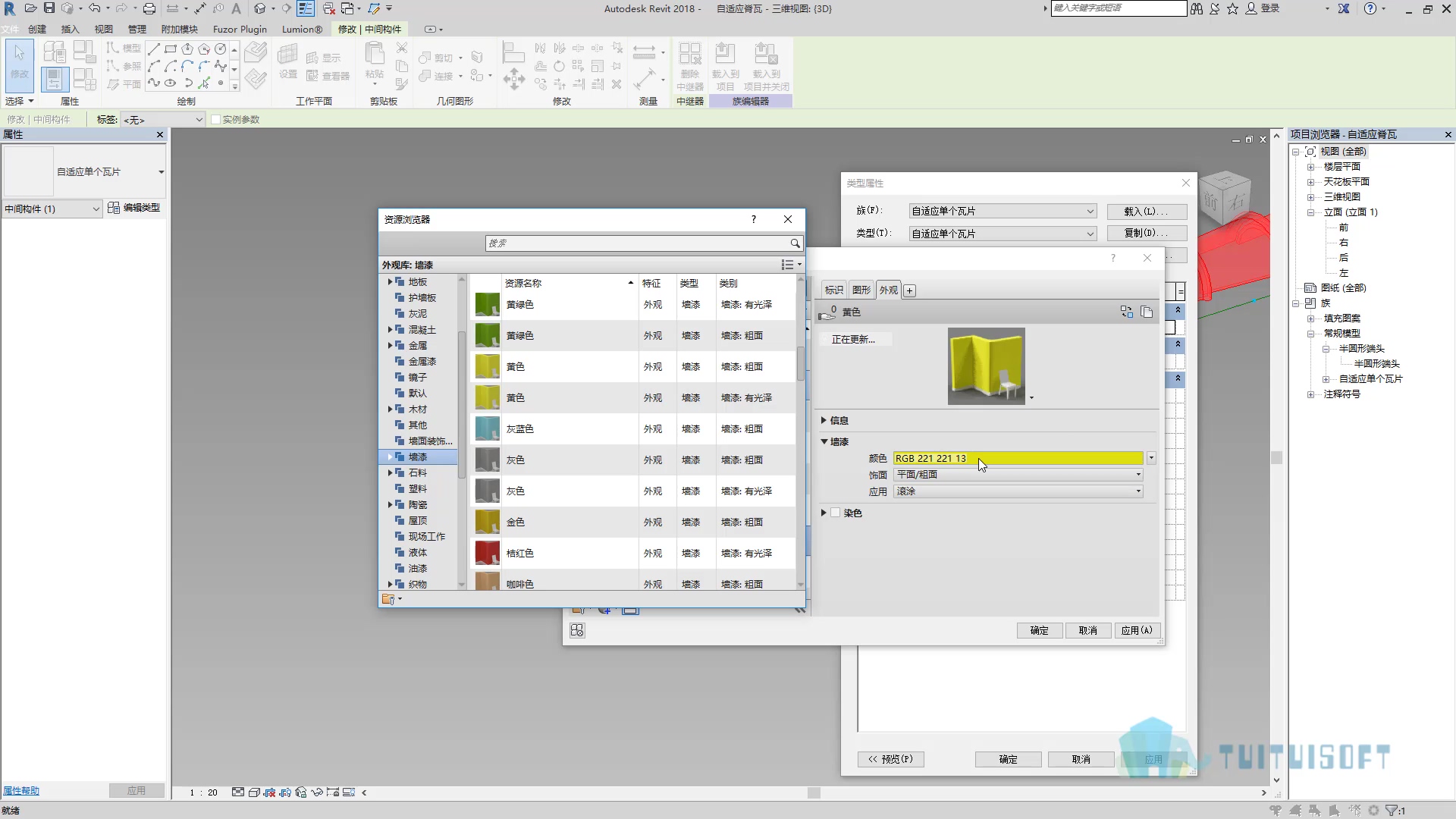
Task: Click the replace asset icon in appearance header
Action: pyautogui.click(x=1126, y=312)
